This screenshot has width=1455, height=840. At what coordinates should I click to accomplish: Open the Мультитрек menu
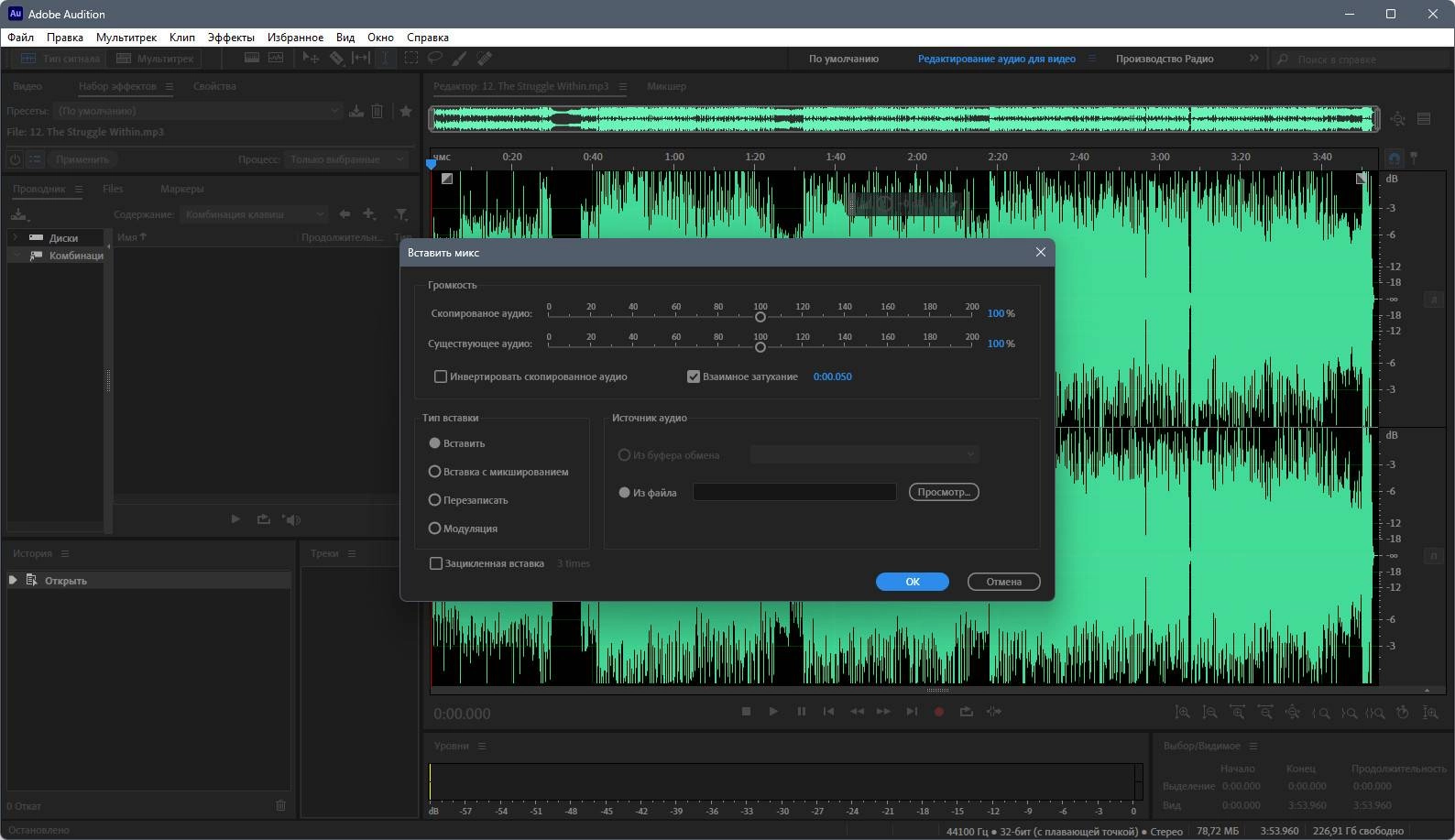(x=126, y=38)
